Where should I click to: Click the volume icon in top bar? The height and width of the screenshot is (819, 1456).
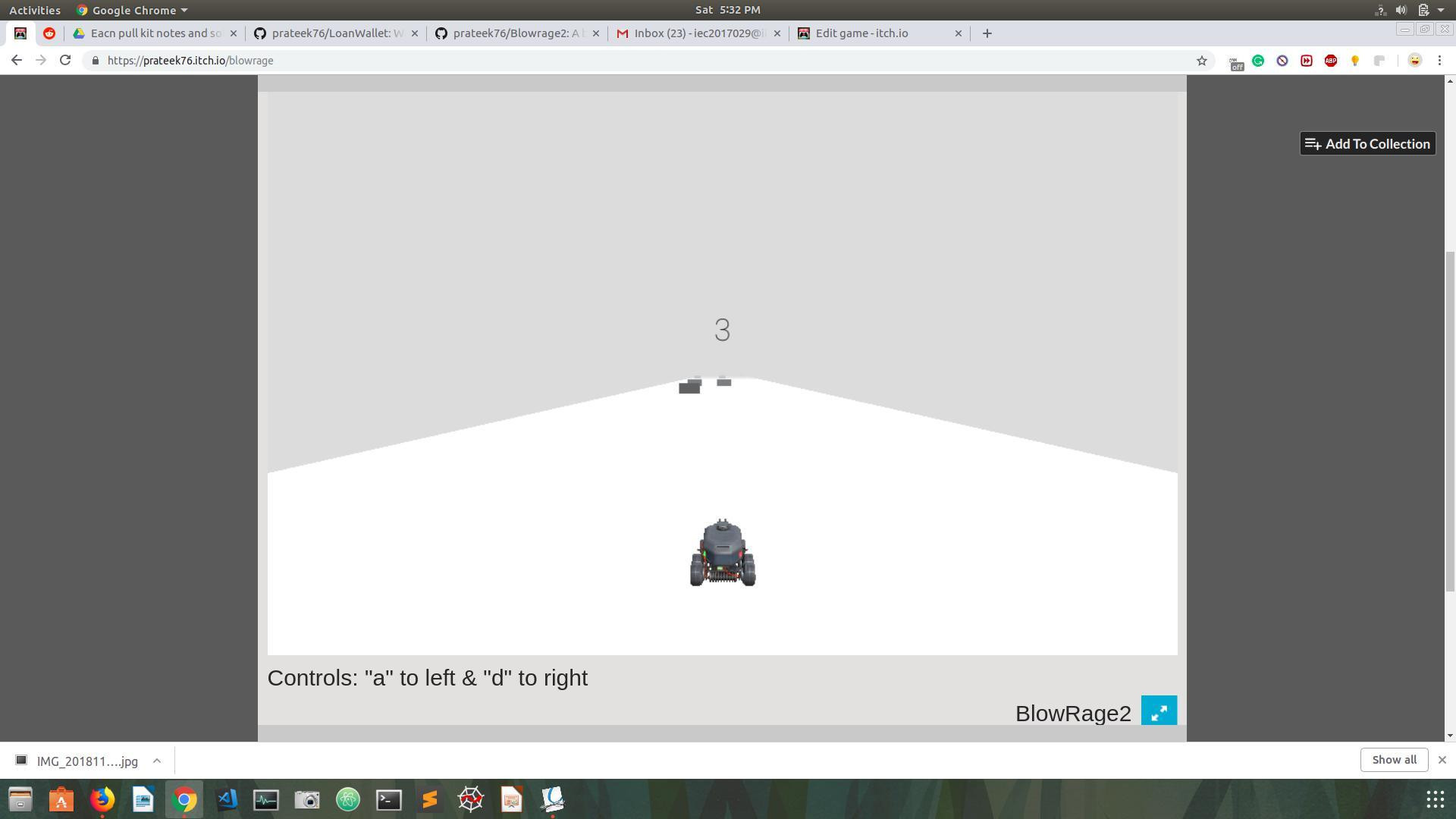tap(1401, 10)
